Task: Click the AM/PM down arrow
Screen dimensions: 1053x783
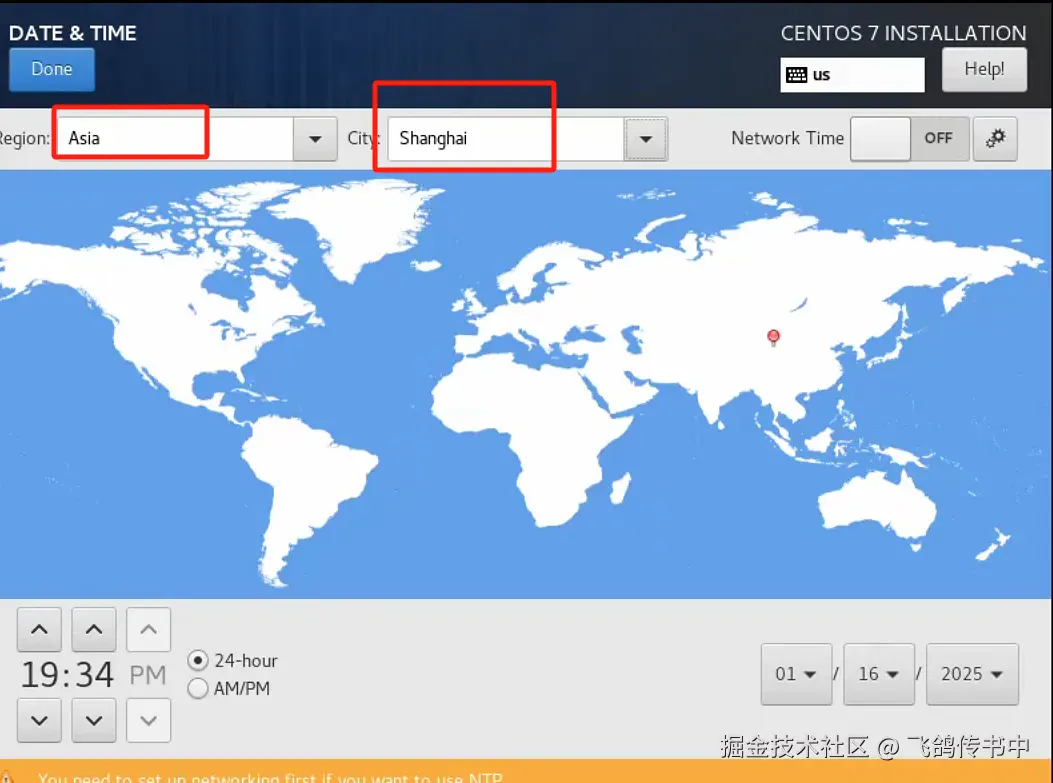Action: (148, 721)
